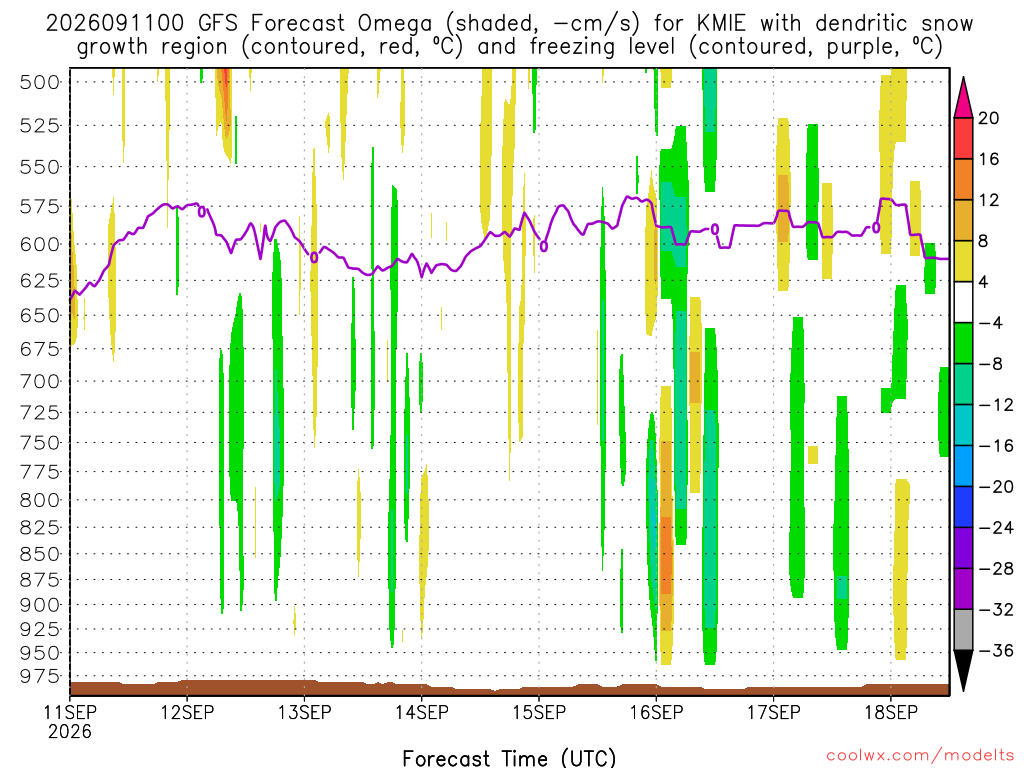Click the purple swatch between -28 and -32
Screen dimensions: 1024x768
(x=963, y=589)
